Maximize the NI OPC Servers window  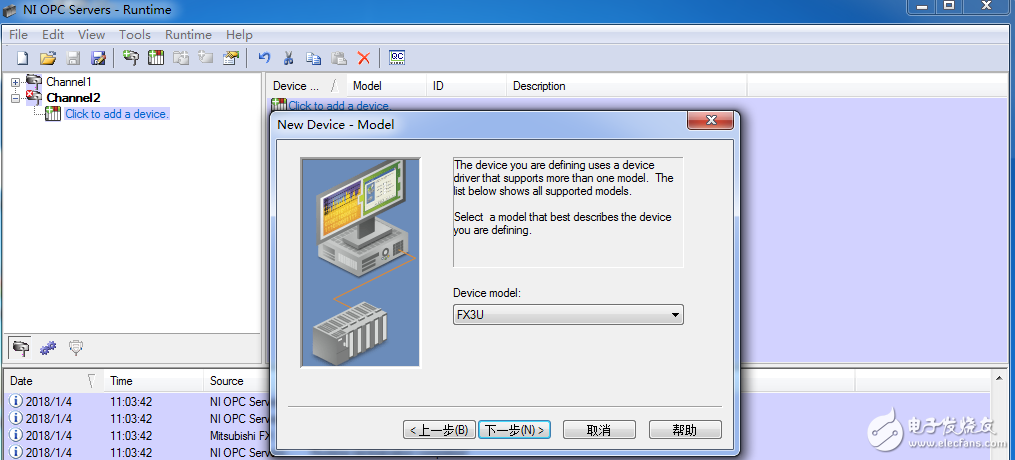(949, 6)
